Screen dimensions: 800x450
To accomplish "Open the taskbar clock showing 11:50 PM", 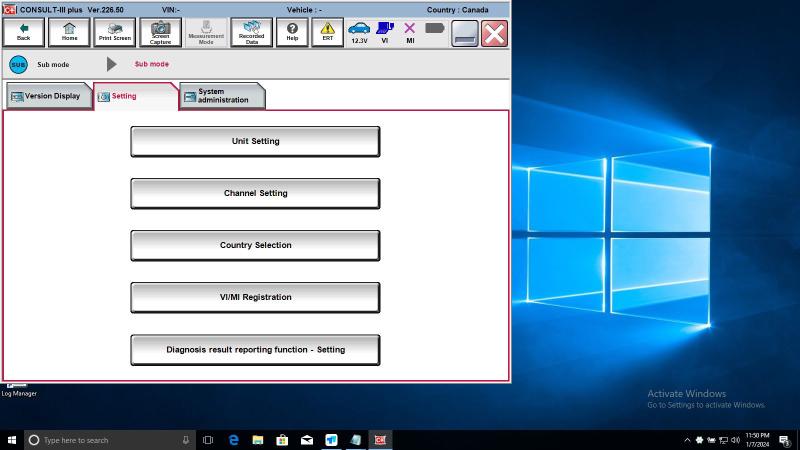I will click(x=758, y=440).
